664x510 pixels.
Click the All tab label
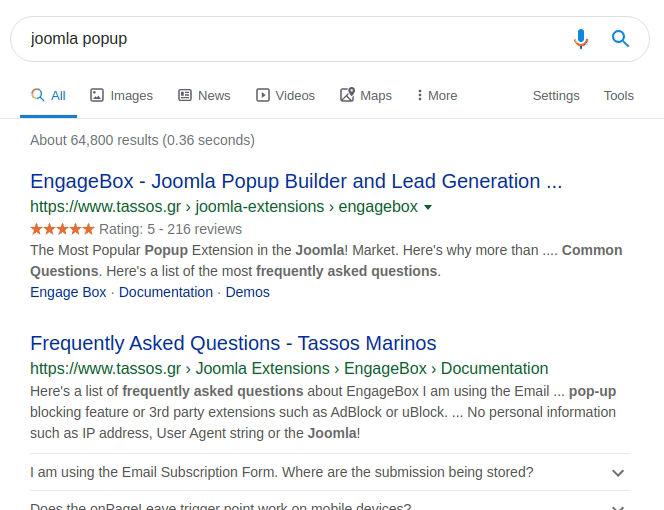[x=58, y=96]
